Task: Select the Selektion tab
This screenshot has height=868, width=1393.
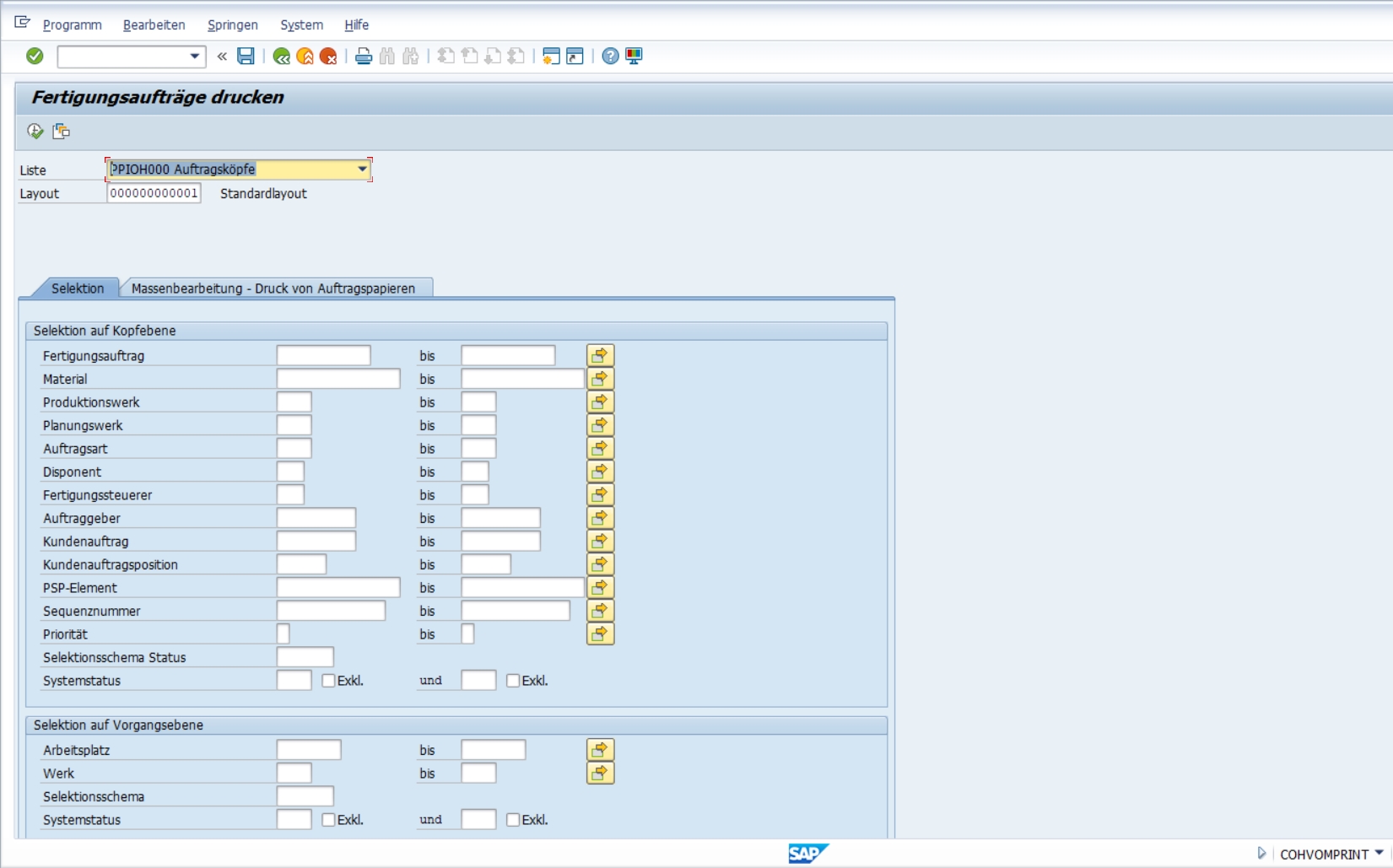Action: (x=78, y=288)
